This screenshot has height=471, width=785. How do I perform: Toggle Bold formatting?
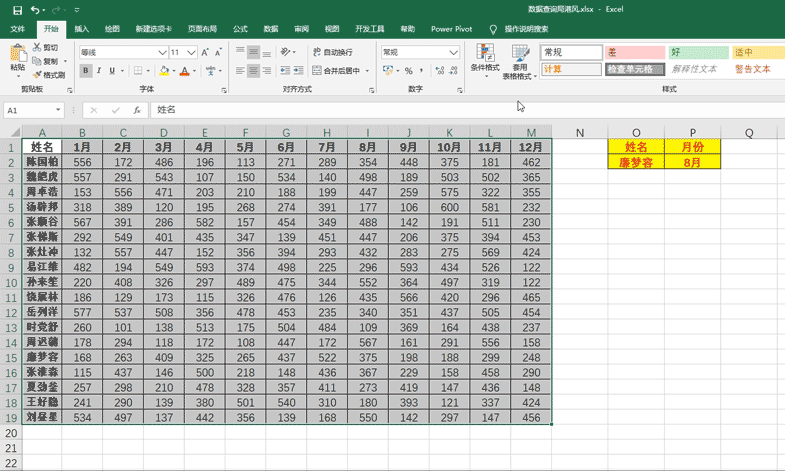point(86,71)
